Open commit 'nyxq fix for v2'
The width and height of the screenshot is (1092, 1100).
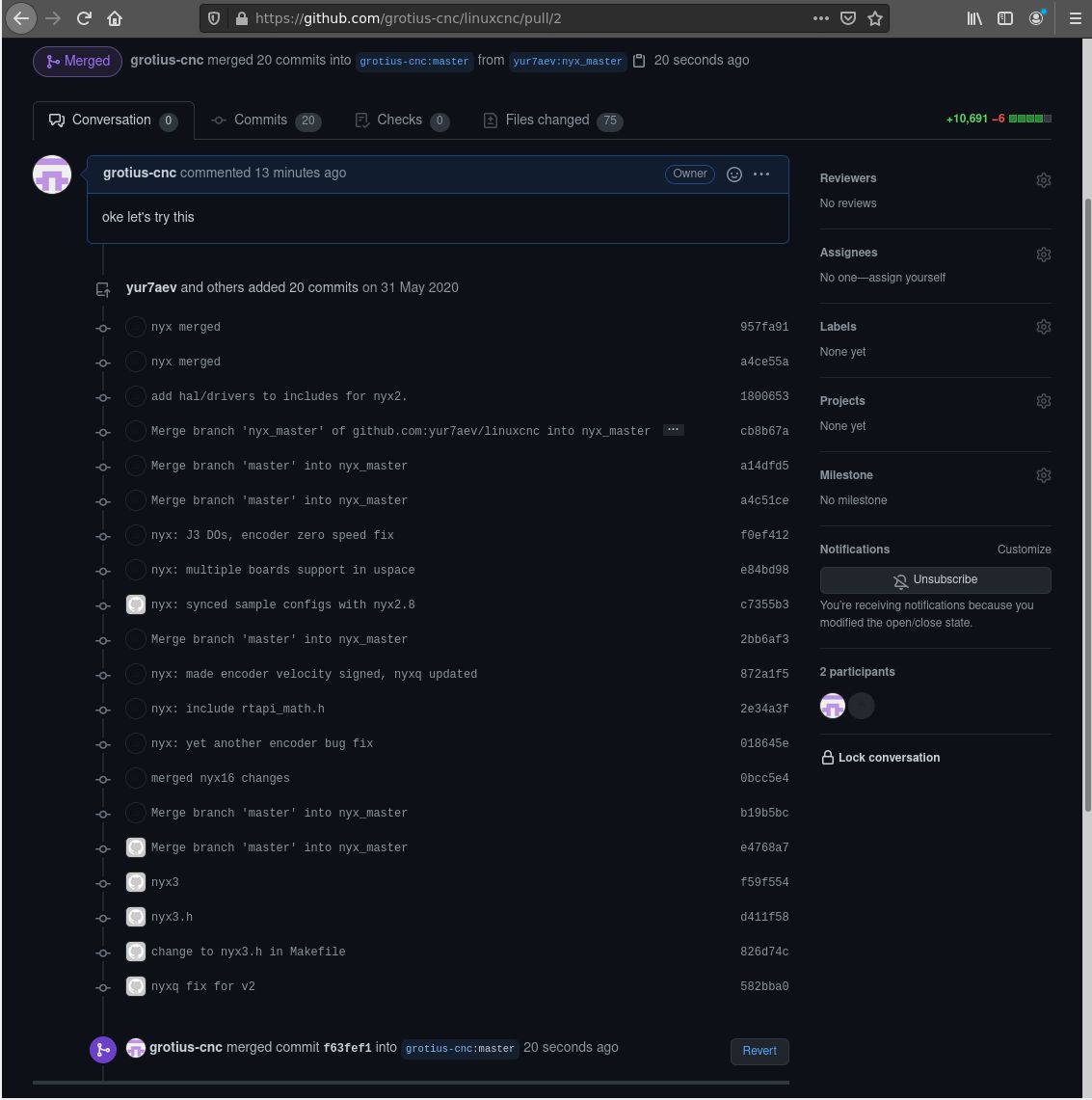coord(203,986)
